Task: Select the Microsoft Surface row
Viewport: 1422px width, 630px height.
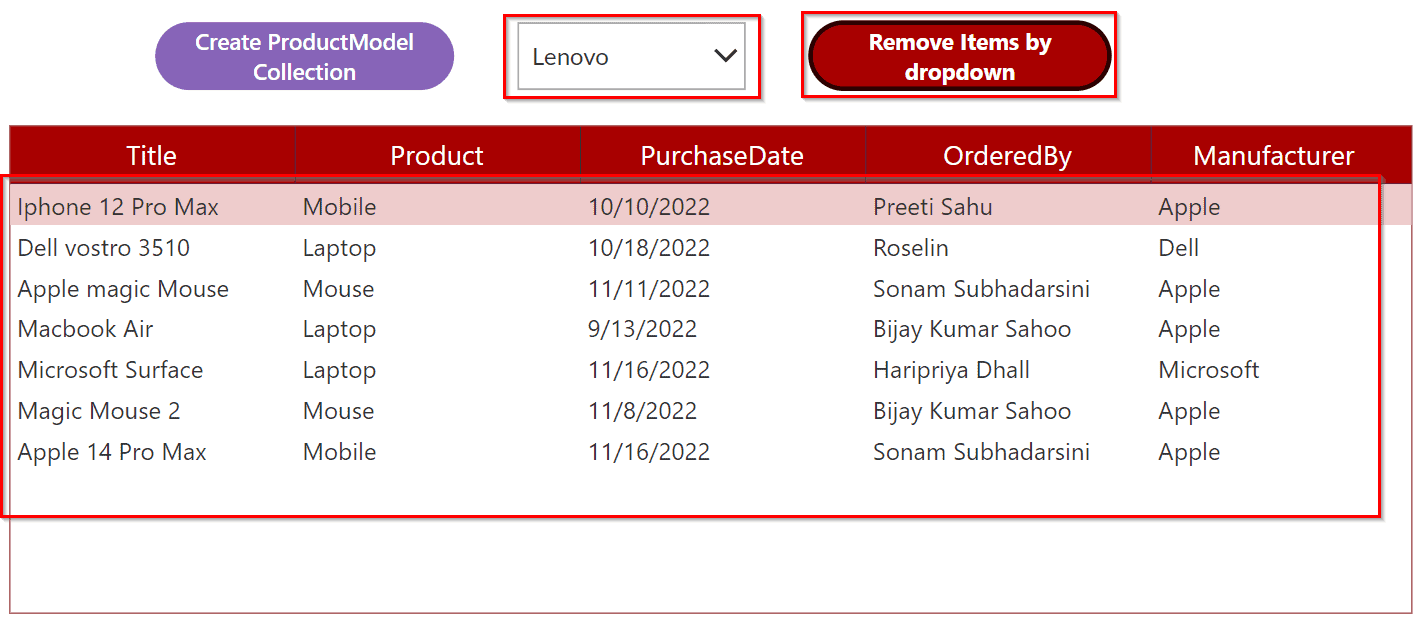Action: coord(711,370)
